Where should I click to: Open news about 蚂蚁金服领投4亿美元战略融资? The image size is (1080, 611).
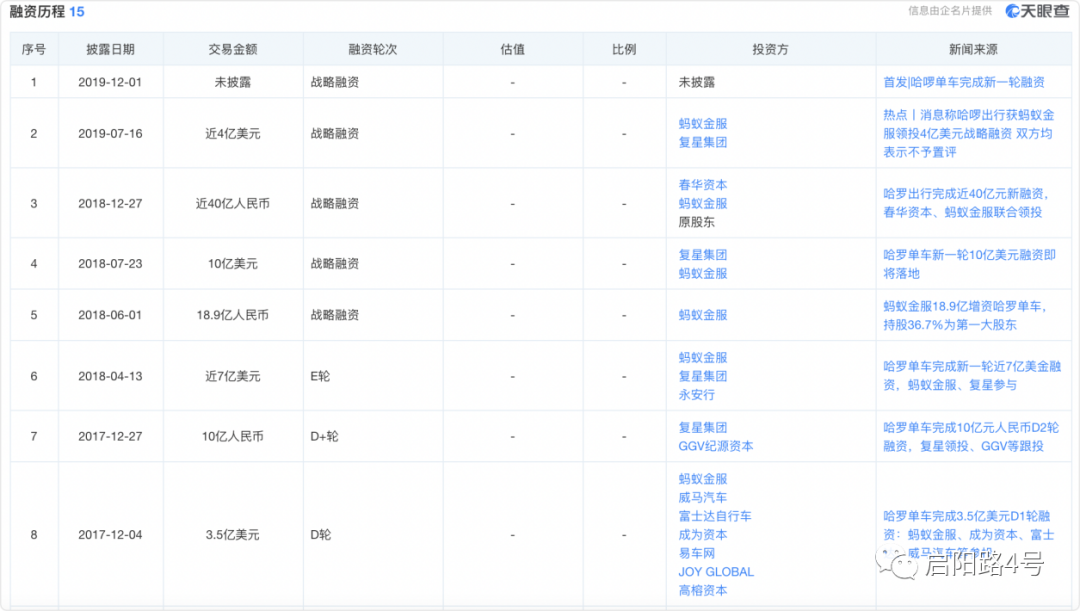(966, 133)
